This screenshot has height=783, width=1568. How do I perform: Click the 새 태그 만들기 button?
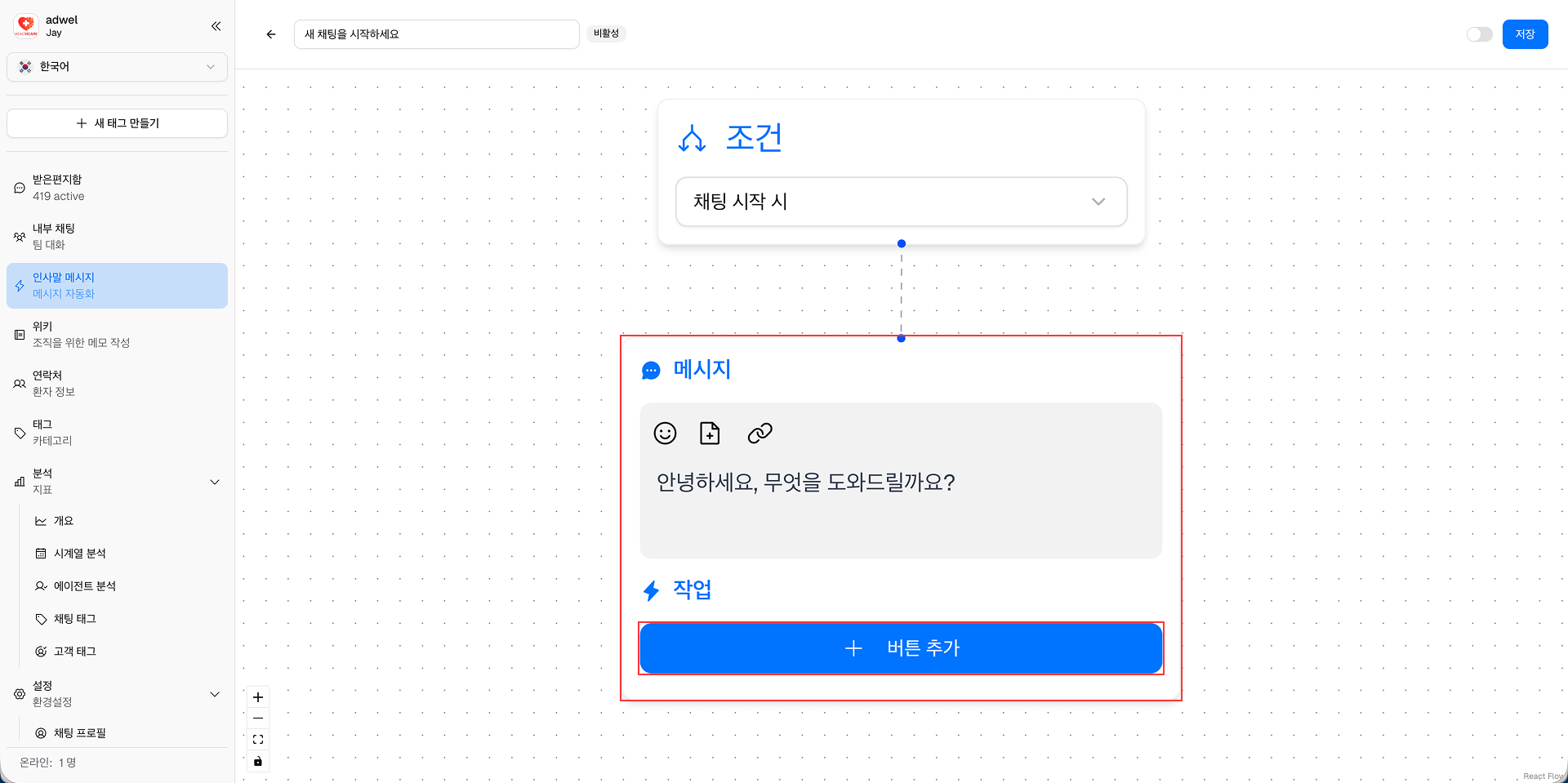(x=117, y=123)
